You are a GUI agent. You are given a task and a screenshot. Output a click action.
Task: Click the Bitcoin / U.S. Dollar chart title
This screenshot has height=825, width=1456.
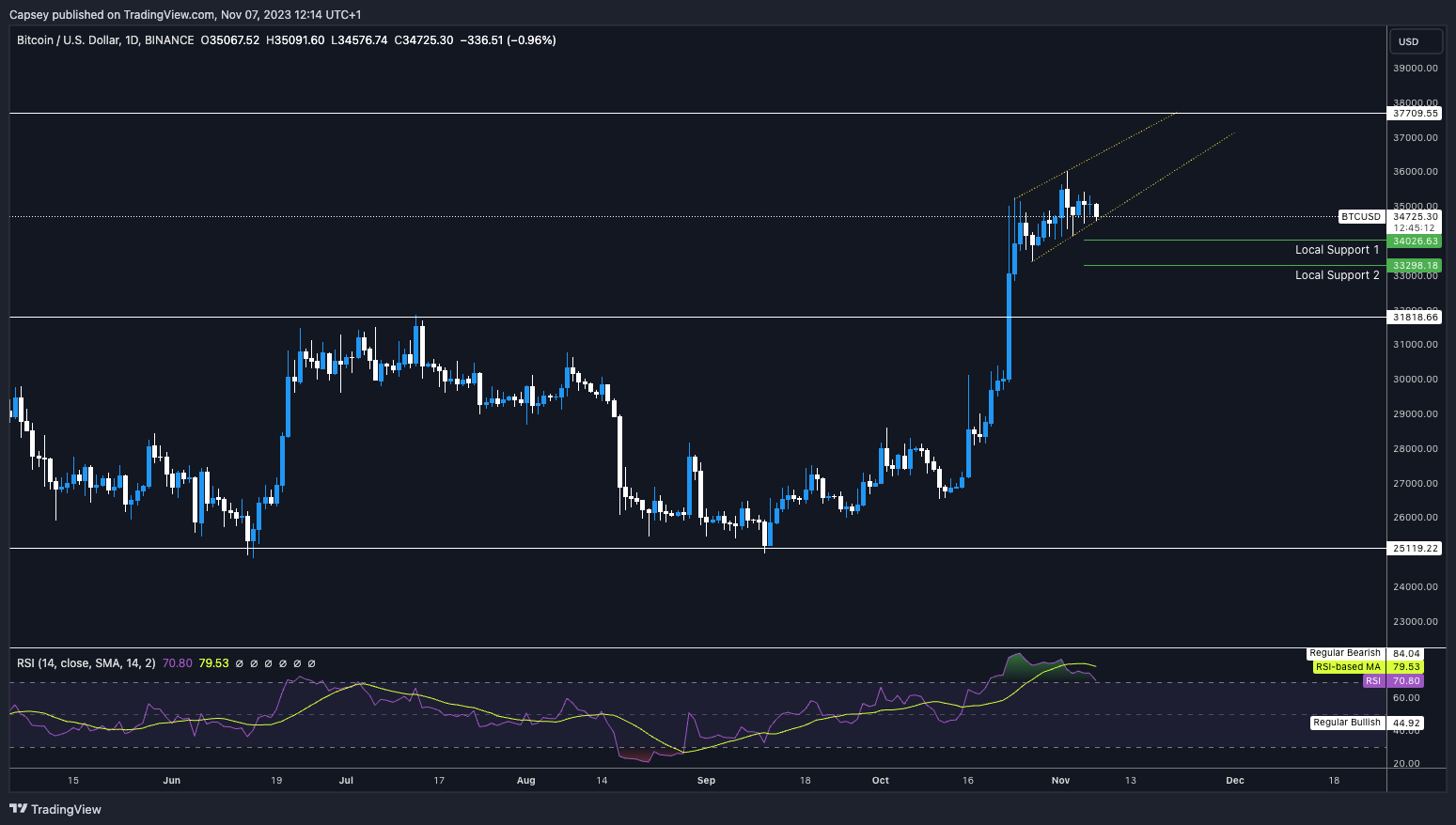pos(105,40)
